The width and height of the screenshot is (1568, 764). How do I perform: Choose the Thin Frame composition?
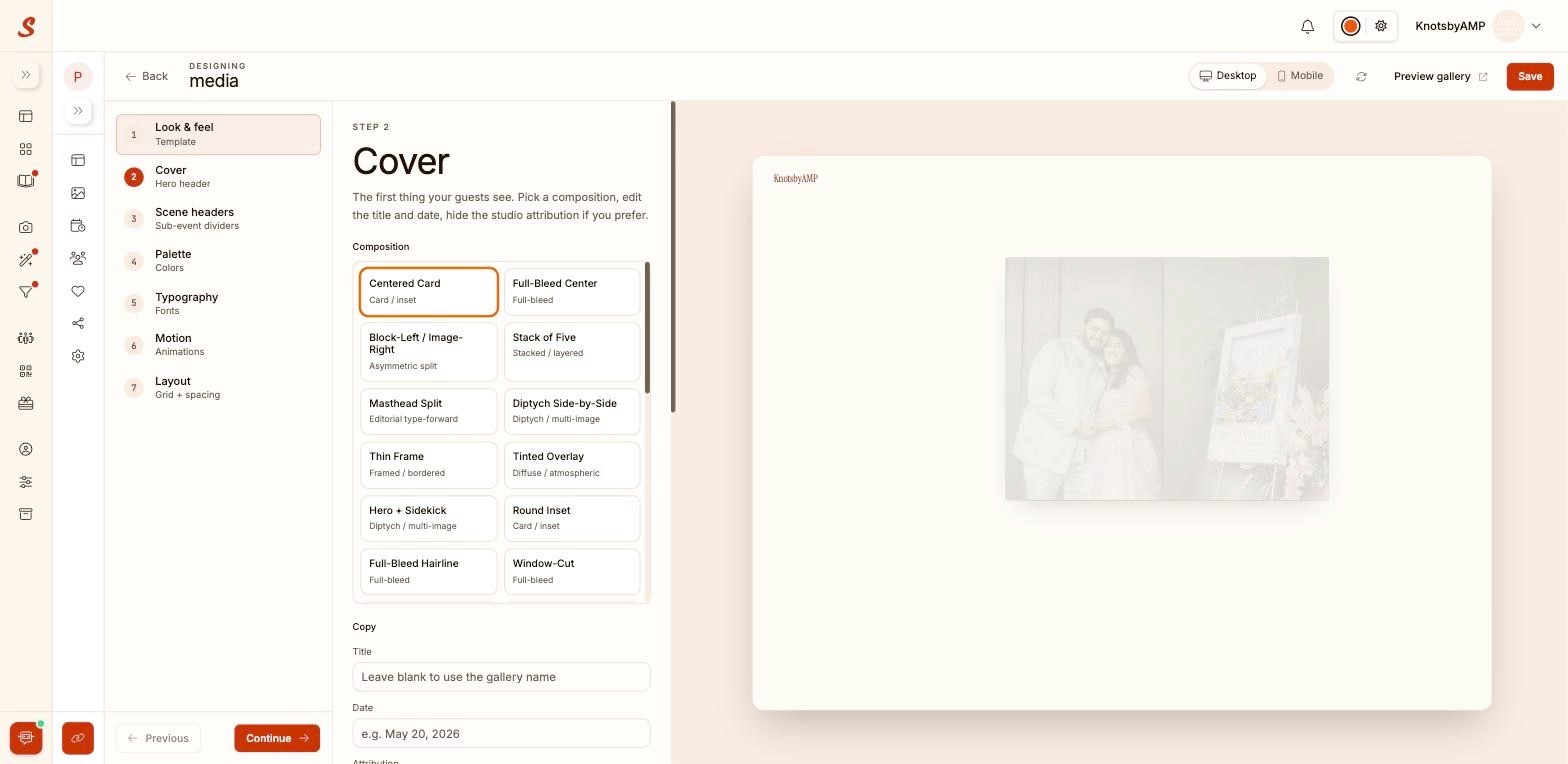428,465
